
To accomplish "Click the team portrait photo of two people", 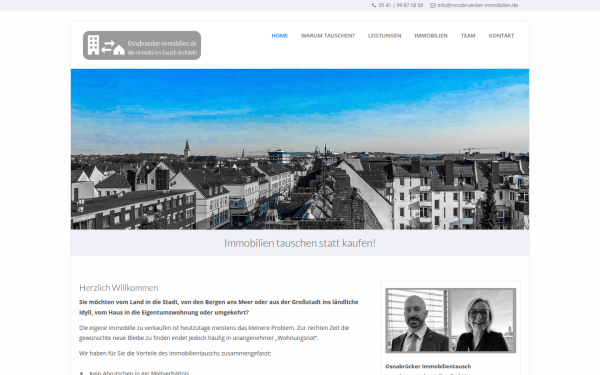I will pos(451,320).
